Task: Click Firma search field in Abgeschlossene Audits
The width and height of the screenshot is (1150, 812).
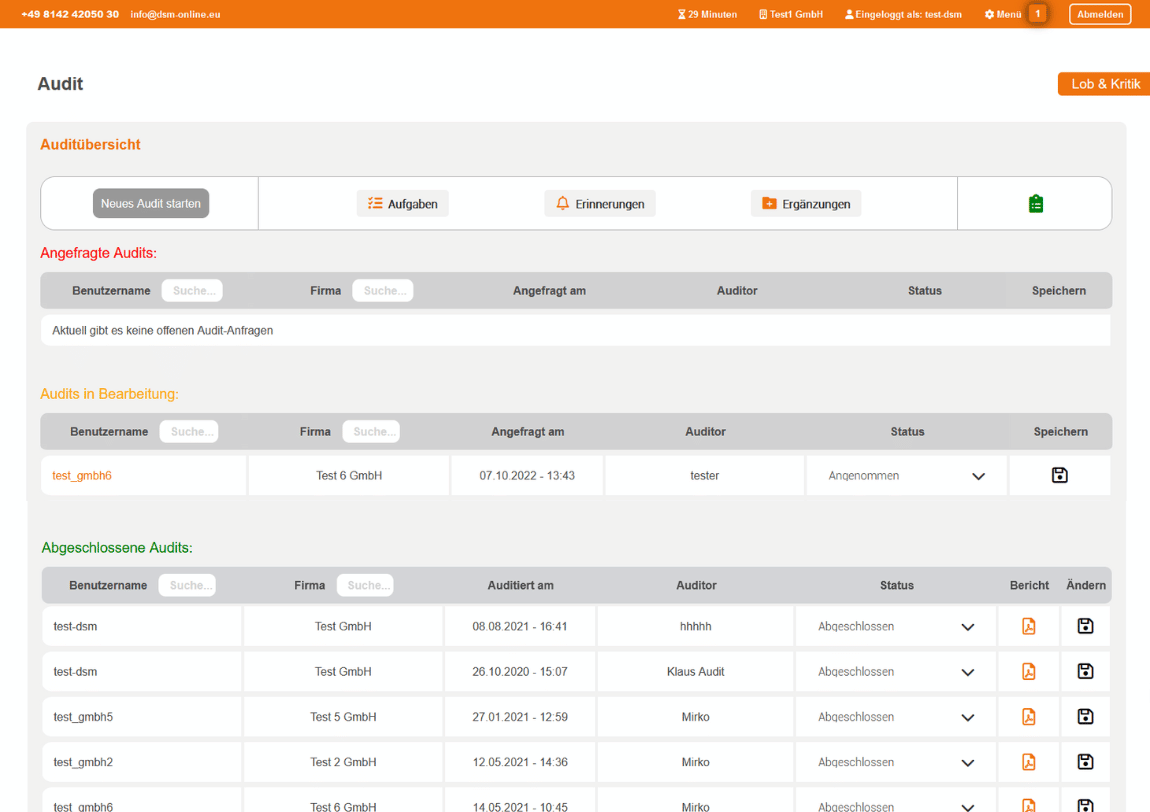Action: point(365,585)
